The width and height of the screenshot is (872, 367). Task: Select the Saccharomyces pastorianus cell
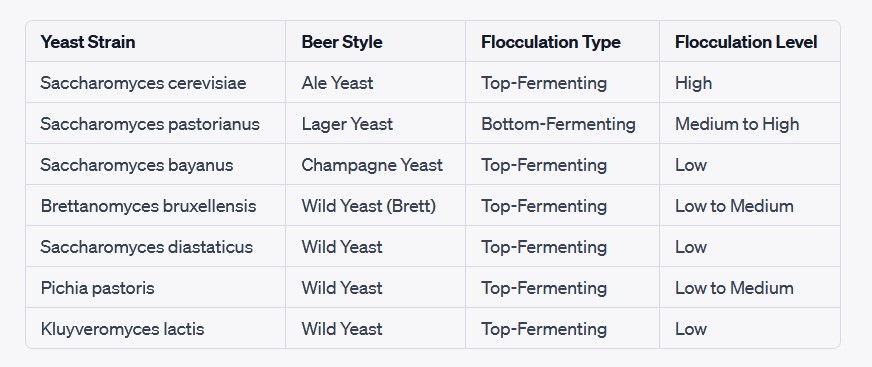(x=156, y=123)
